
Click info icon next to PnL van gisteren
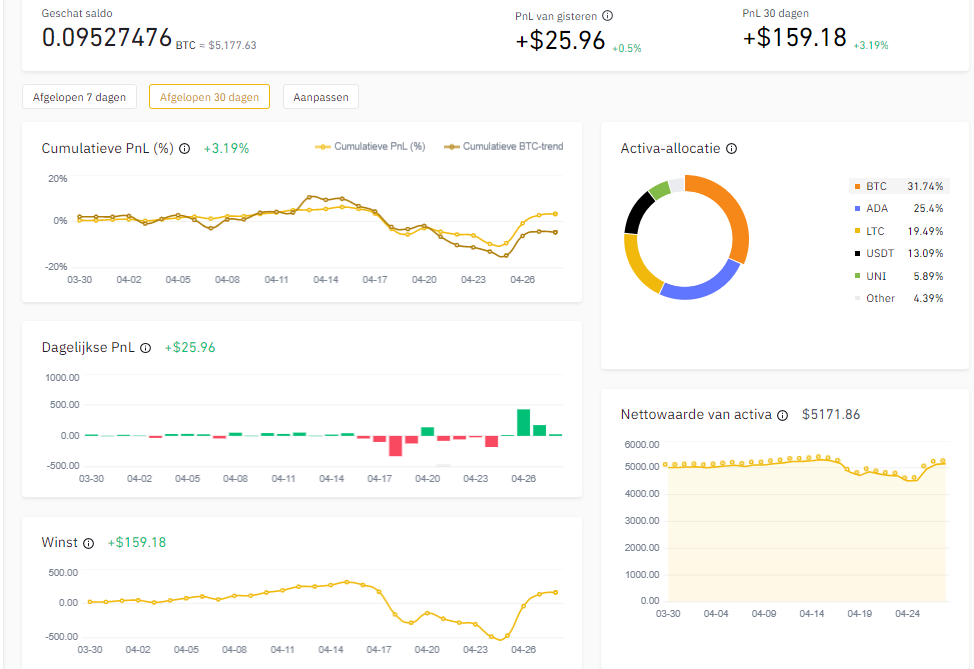pyautogui.click(x=608, y=16)
